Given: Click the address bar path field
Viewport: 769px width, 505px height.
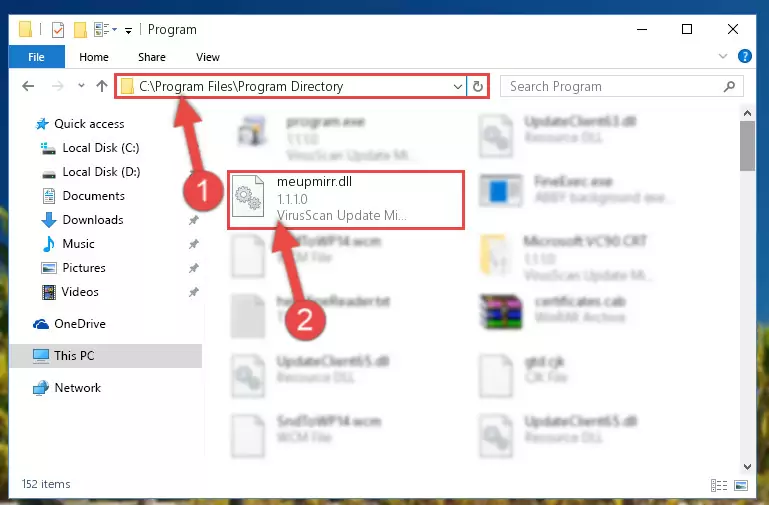Looking at the screenshot, I should (x=291, y=86).
